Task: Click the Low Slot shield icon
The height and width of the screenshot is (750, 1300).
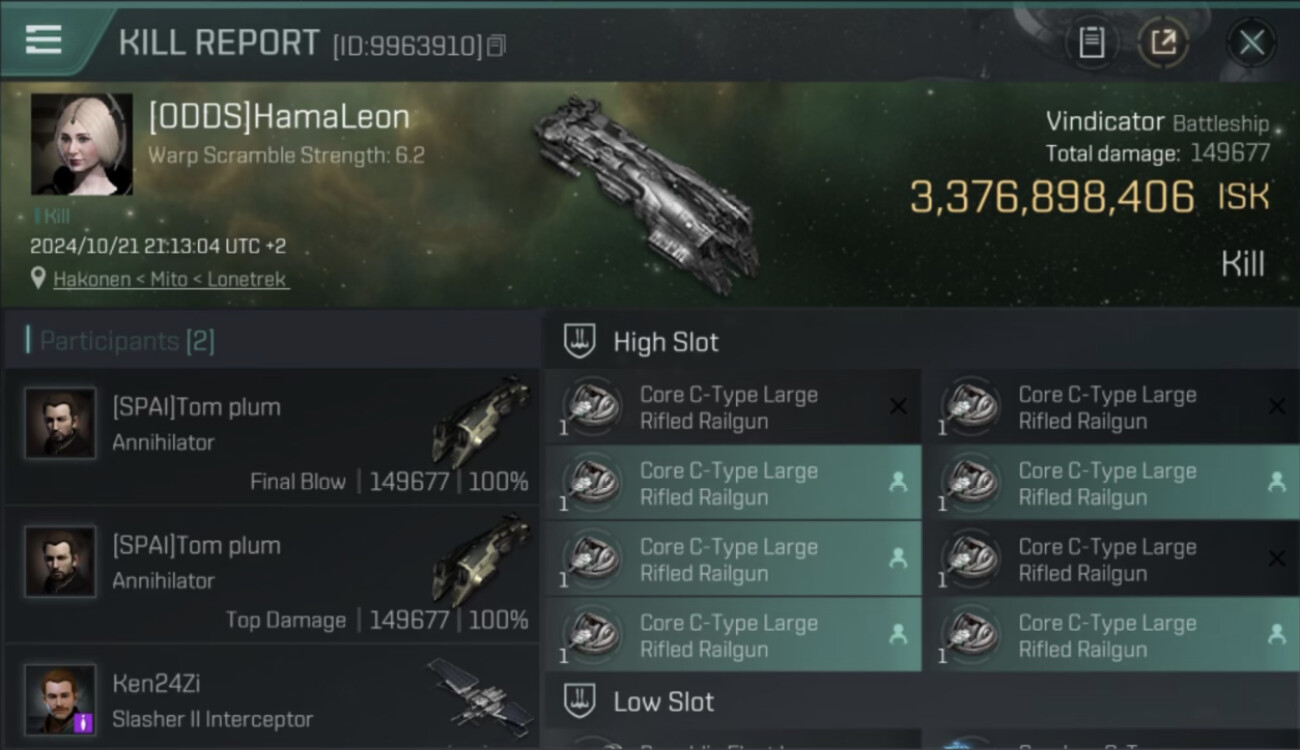Action: pos(580,701)
